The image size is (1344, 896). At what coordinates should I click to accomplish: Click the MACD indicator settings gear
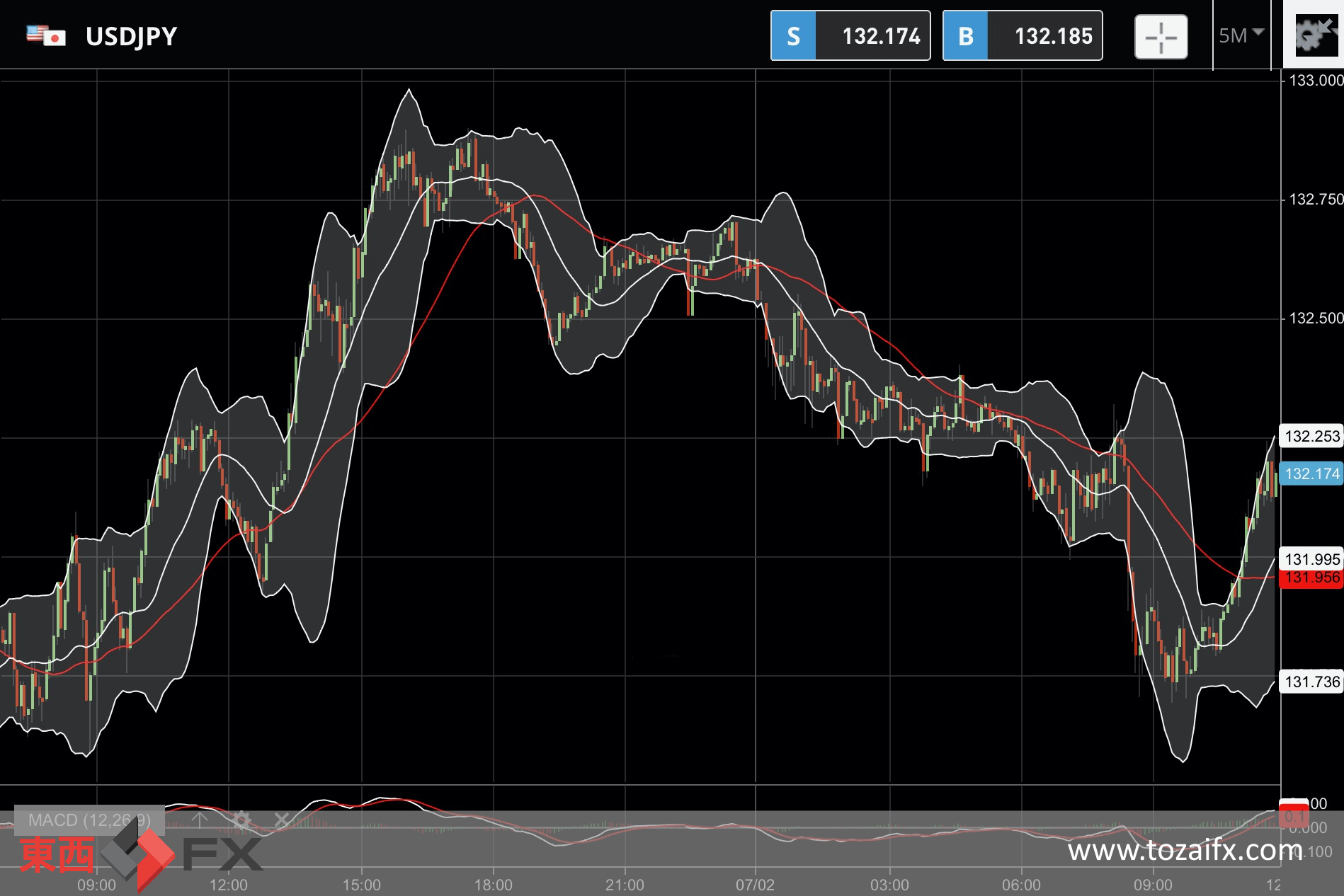(x=241, y=820)
